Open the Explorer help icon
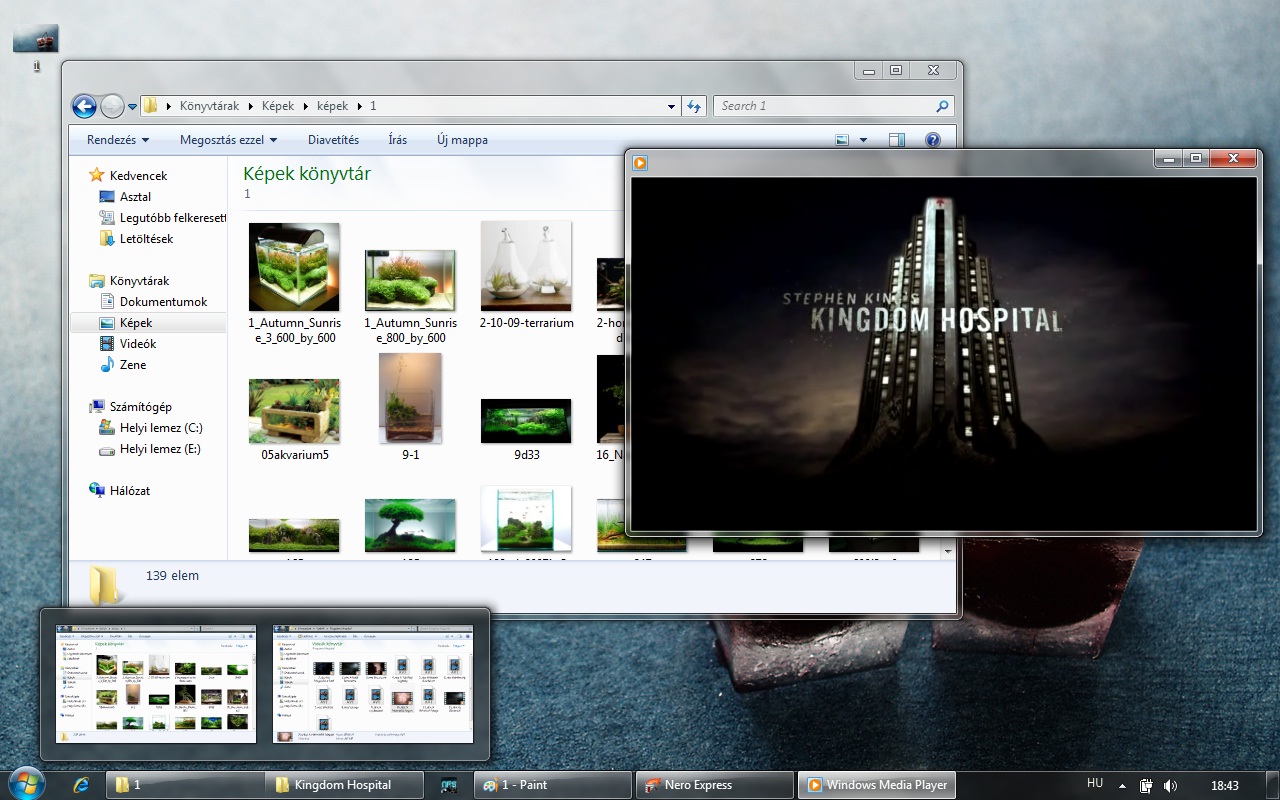Image resolution: width=1280 pixels, height=800 pixels. pos(932,140)
